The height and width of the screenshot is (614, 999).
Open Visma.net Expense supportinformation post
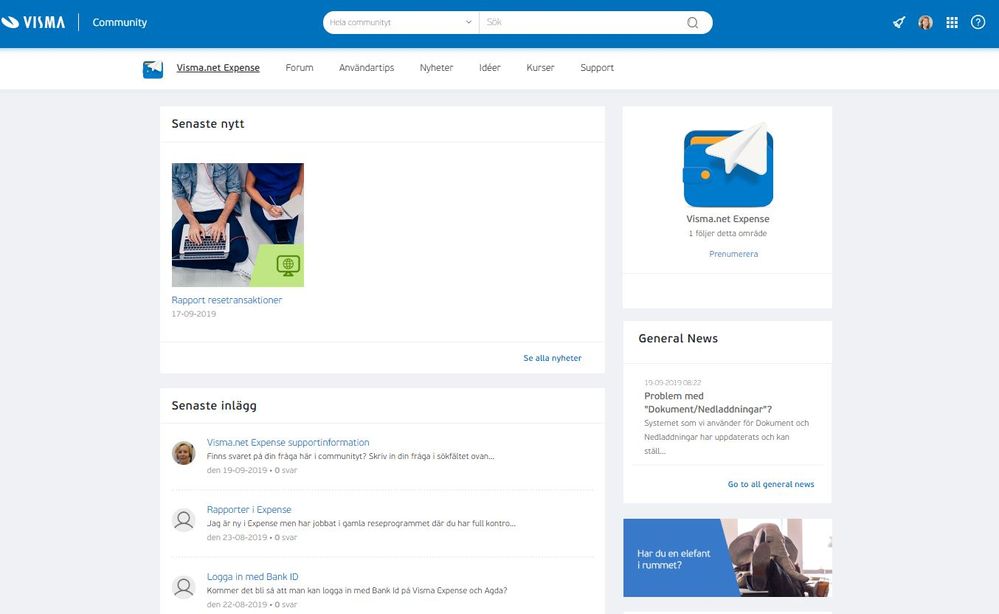coord(288,442)
